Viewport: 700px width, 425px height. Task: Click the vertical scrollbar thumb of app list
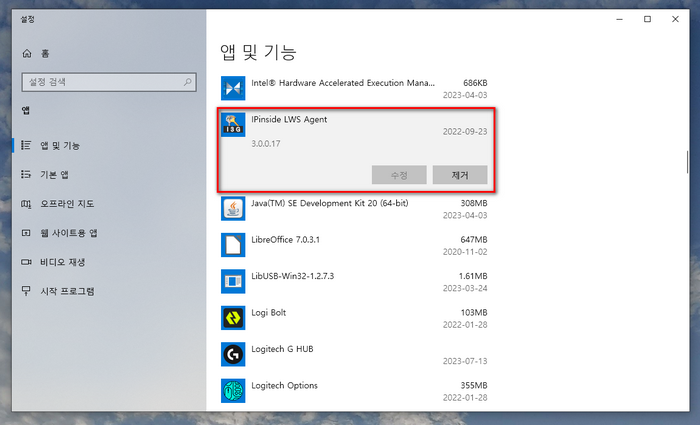click(687, 162)
